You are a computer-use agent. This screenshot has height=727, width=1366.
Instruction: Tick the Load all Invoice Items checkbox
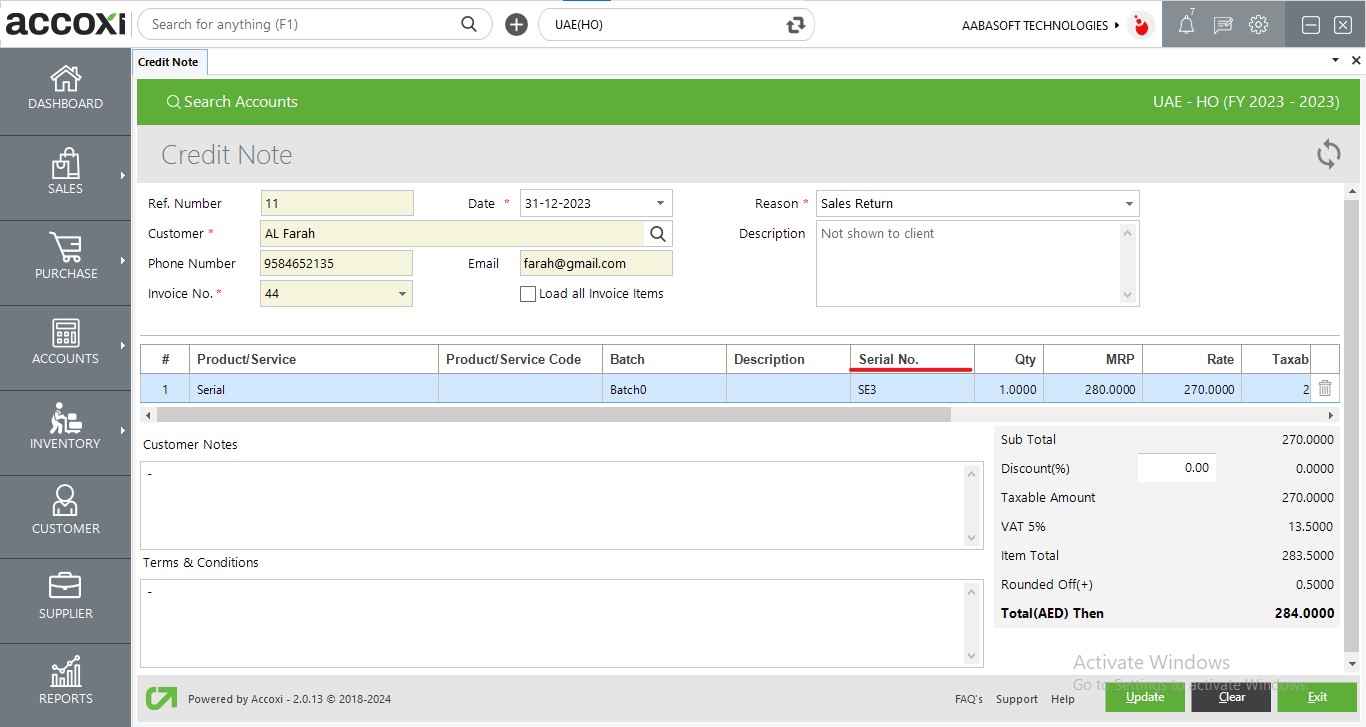pos(528,294)
